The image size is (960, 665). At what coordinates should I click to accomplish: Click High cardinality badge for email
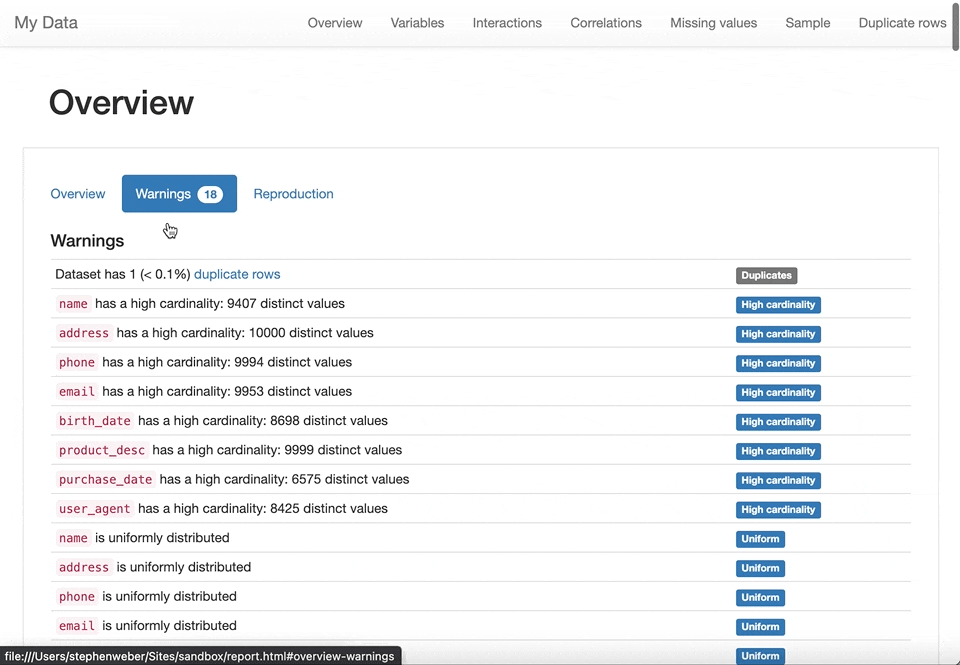pos(778,393)
